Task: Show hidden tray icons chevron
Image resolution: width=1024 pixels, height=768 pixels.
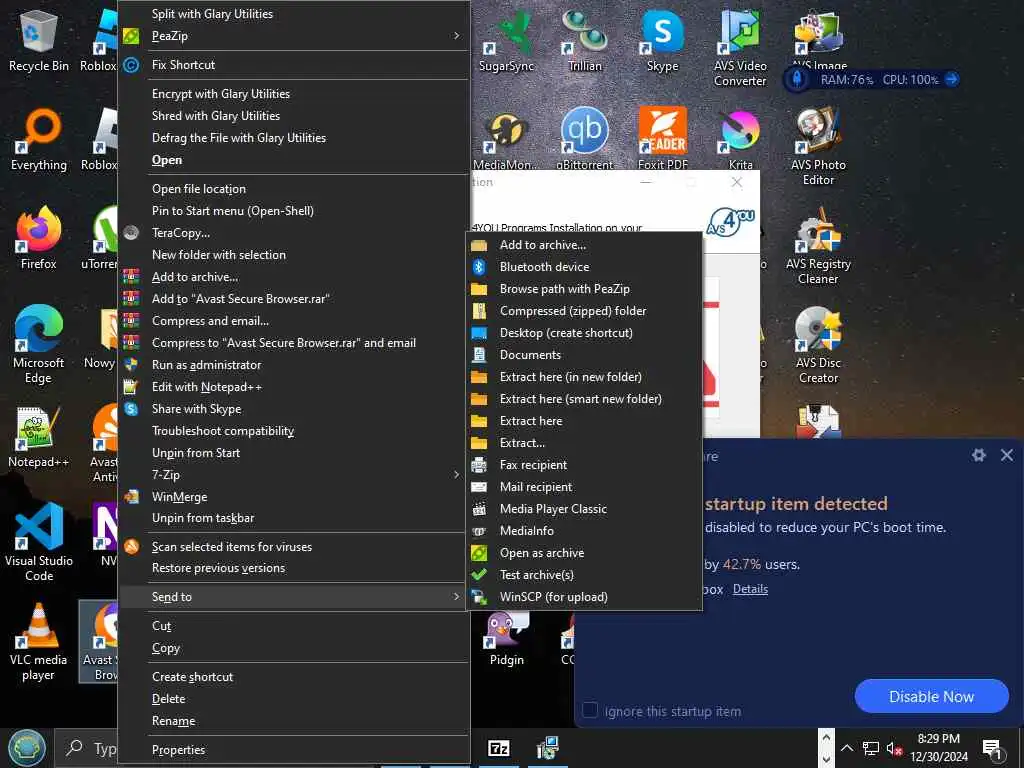Action: [846, 748]
